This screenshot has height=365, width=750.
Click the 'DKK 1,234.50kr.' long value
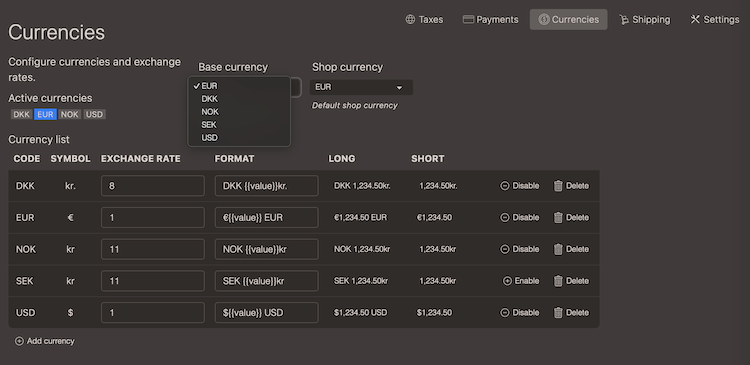[362, 186]
